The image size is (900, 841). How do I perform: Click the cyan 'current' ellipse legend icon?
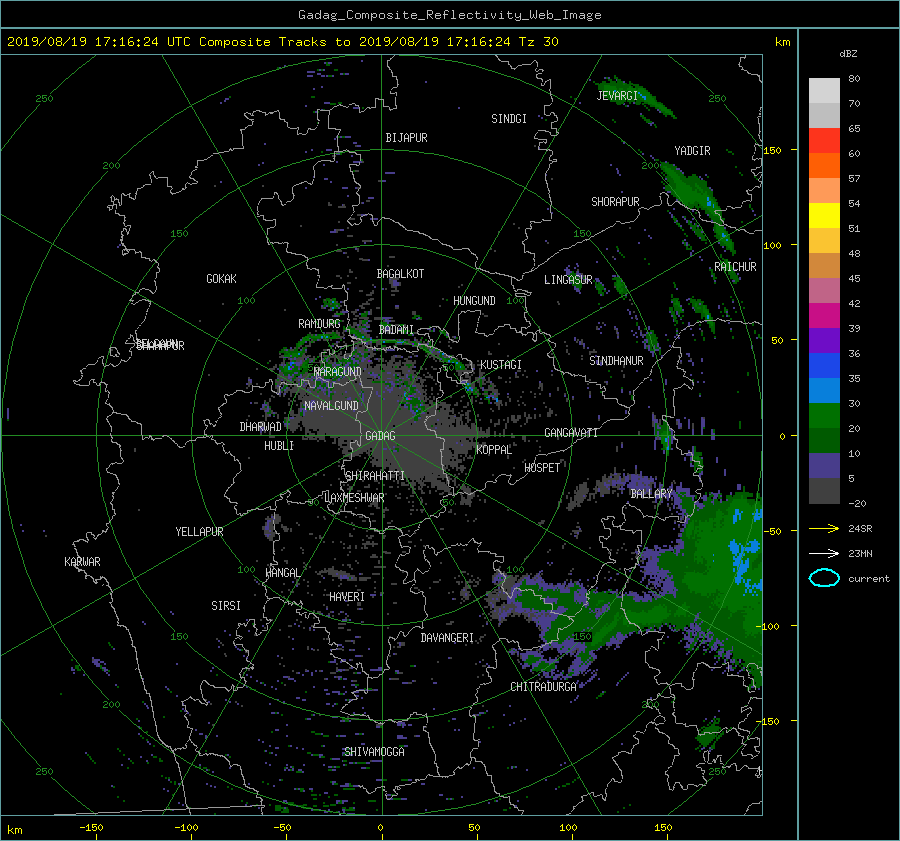coord(824,578)
